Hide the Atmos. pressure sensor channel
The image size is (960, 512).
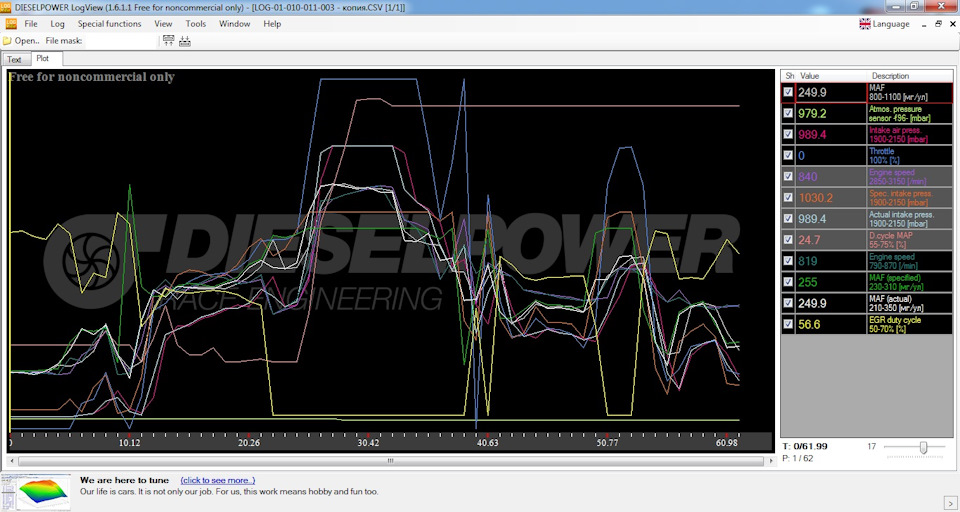(x=789, y=113)
